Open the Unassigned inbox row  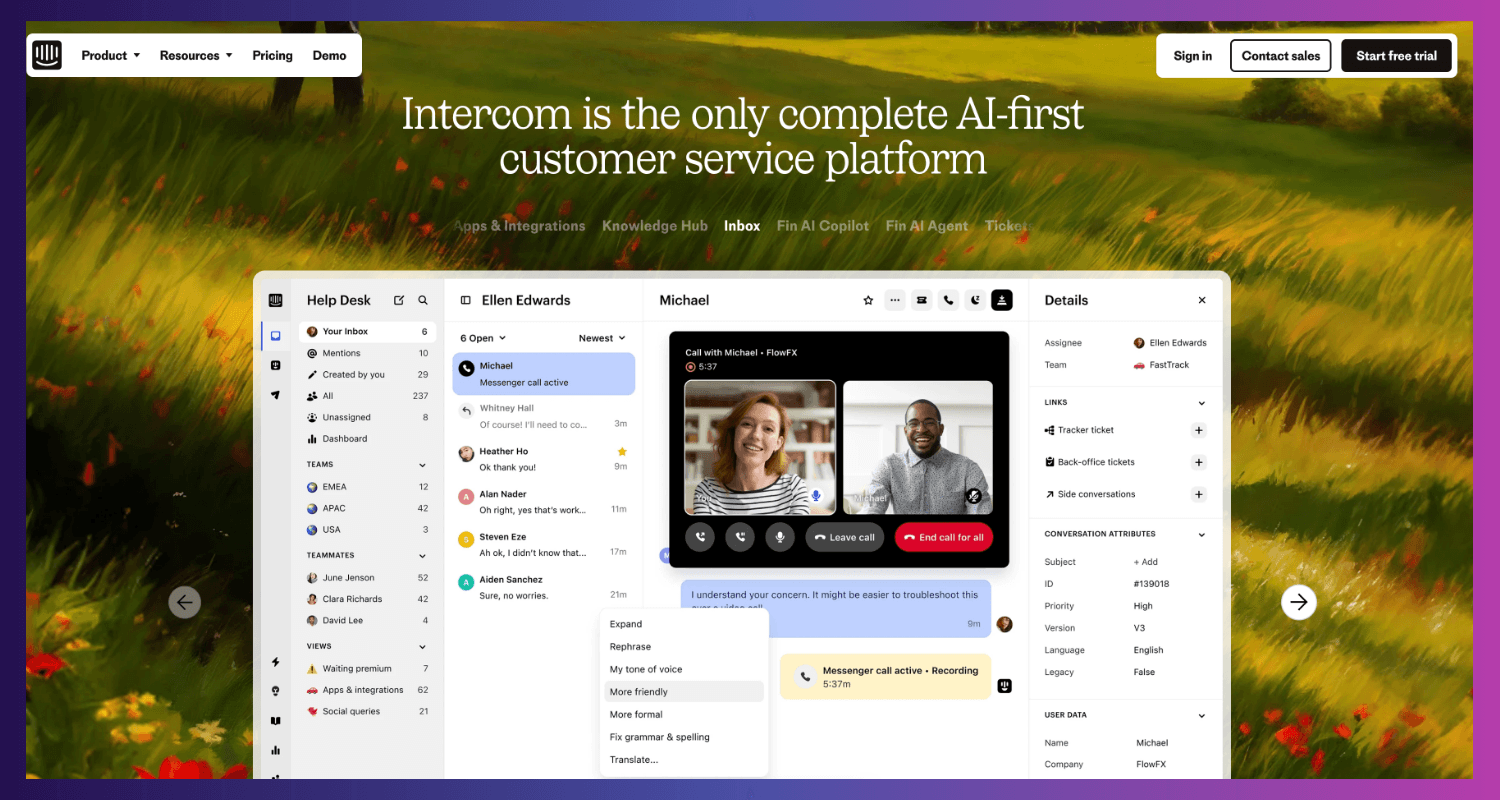click(367, 417)
